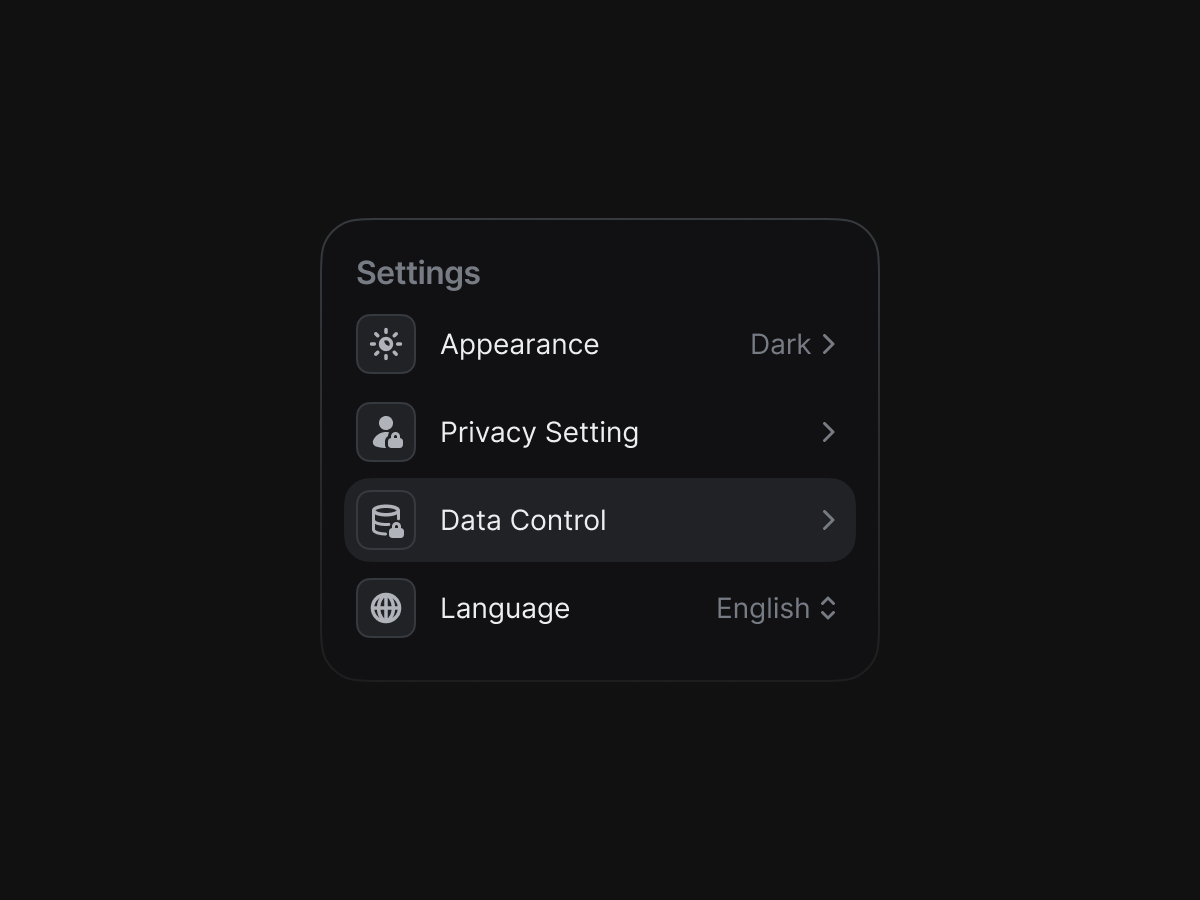Open Appearance via its brightness icon
1200x900 pixels.
click(386, 344)
